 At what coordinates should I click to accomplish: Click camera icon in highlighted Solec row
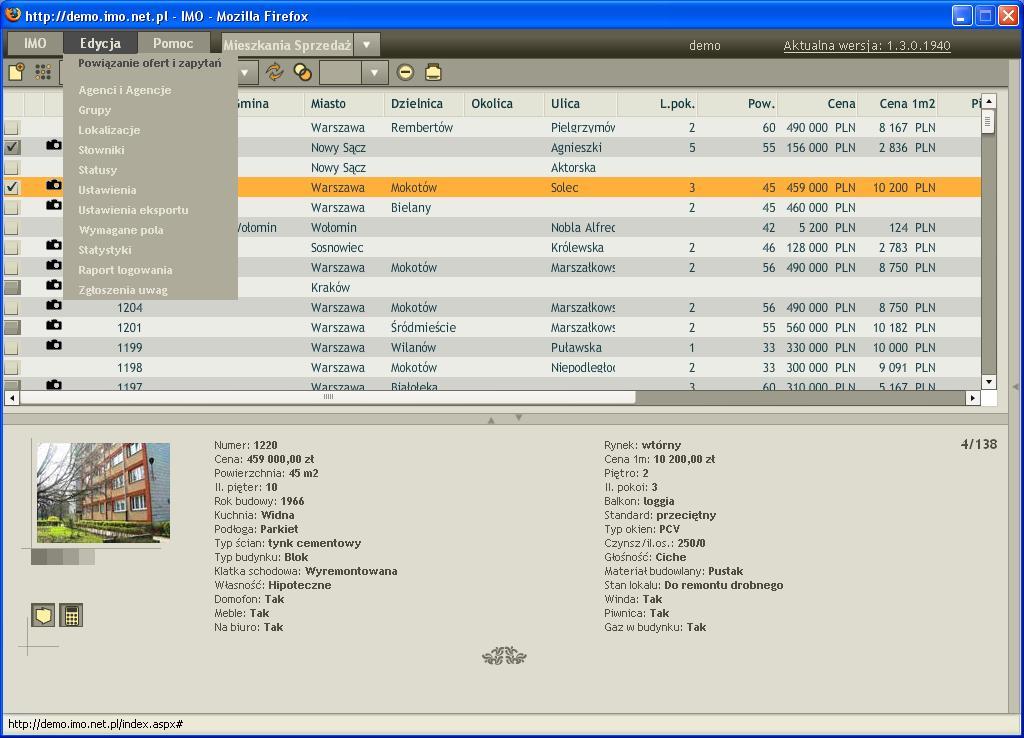(54, 185)
